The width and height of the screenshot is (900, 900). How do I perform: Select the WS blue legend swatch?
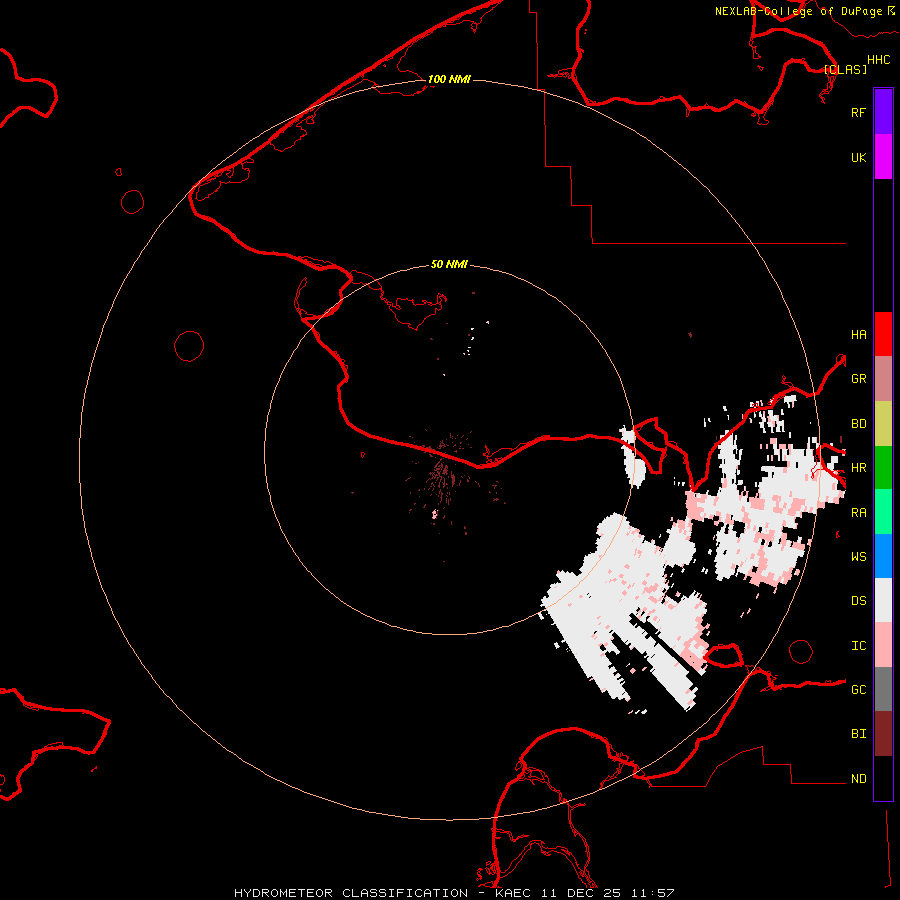click(883, 556)
